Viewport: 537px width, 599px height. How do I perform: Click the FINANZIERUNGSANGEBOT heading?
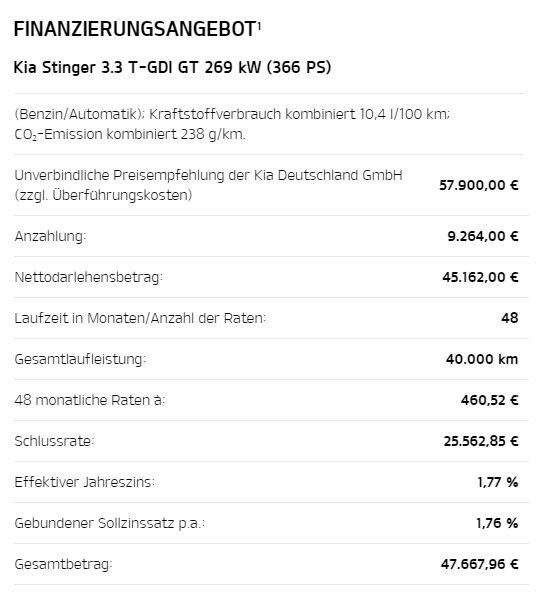coord(135,29)
